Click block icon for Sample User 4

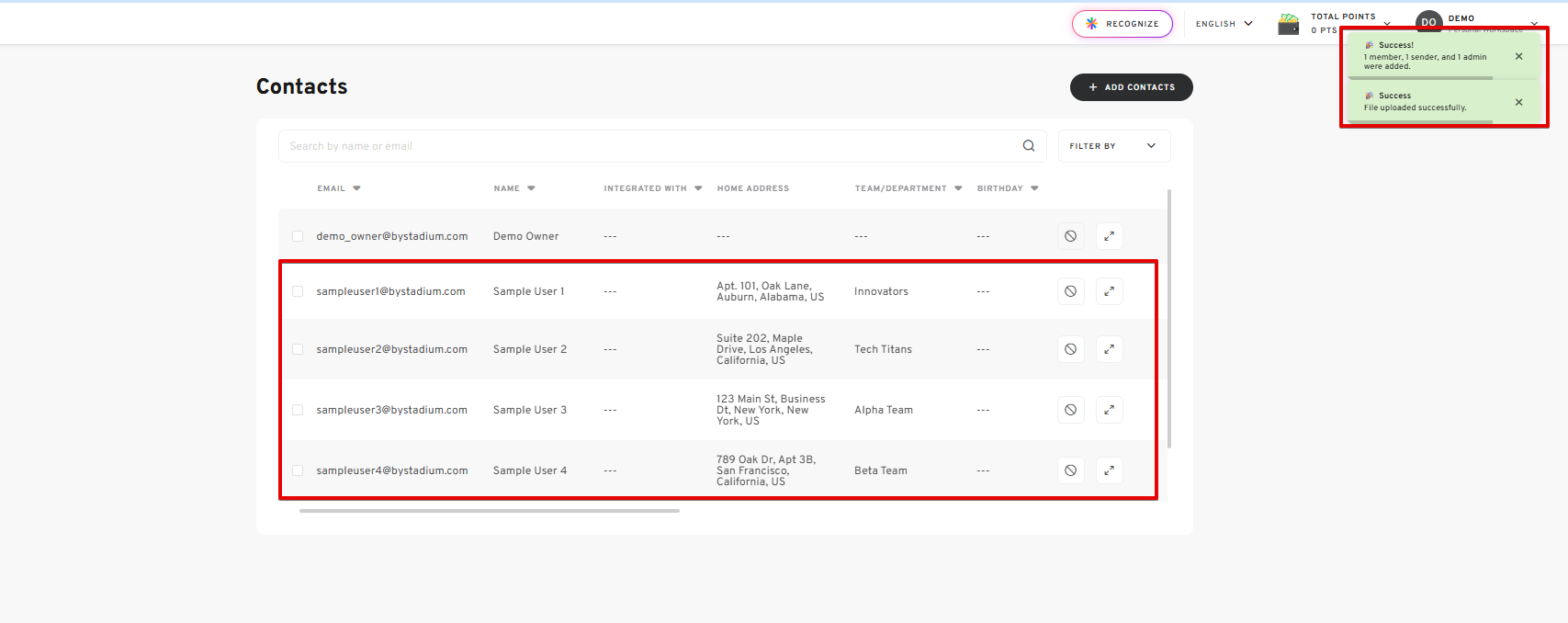1070,470
